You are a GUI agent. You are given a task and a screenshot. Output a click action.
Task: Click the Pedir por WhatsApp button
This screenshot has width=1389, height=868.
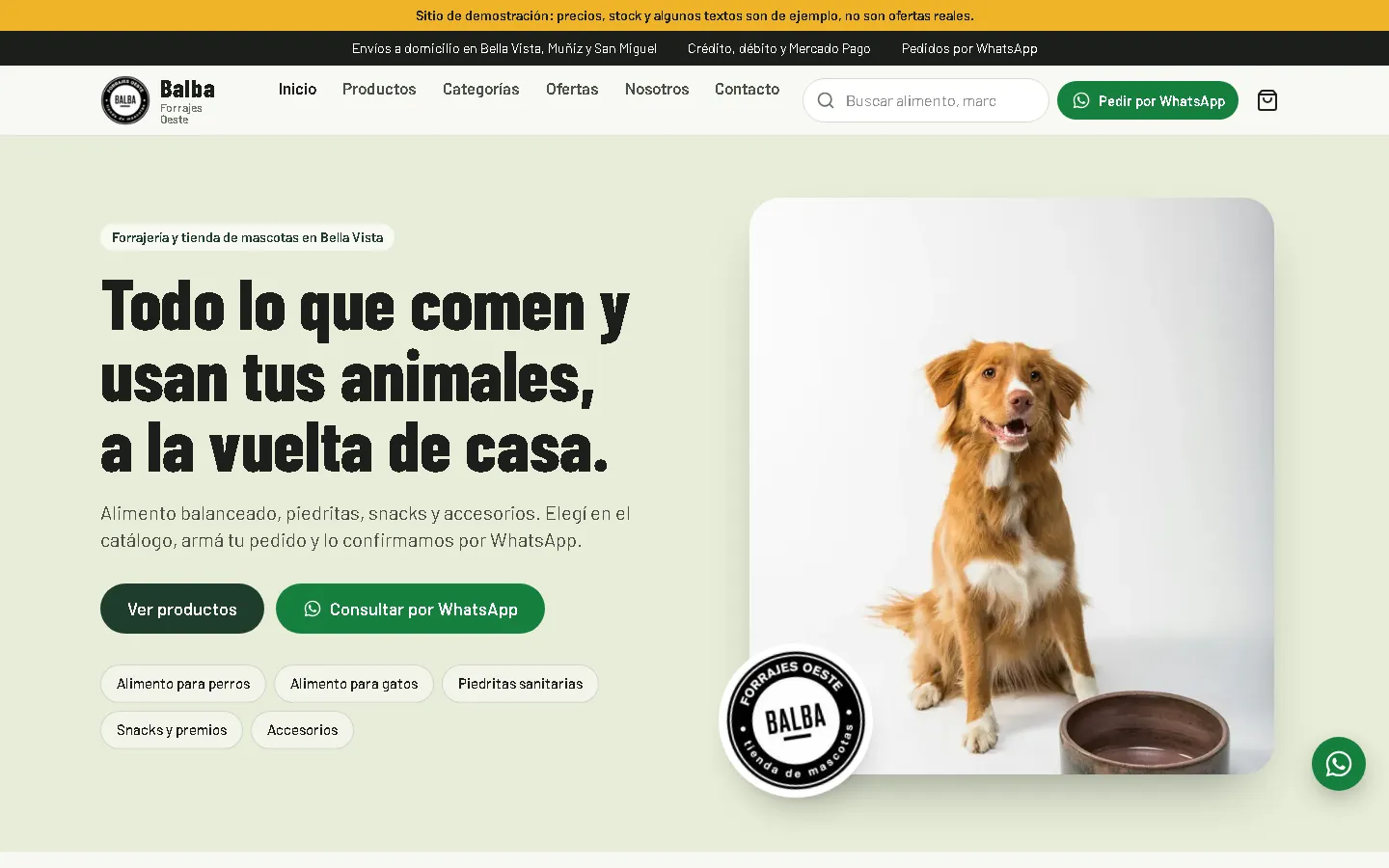click(x=1148, y=100)
